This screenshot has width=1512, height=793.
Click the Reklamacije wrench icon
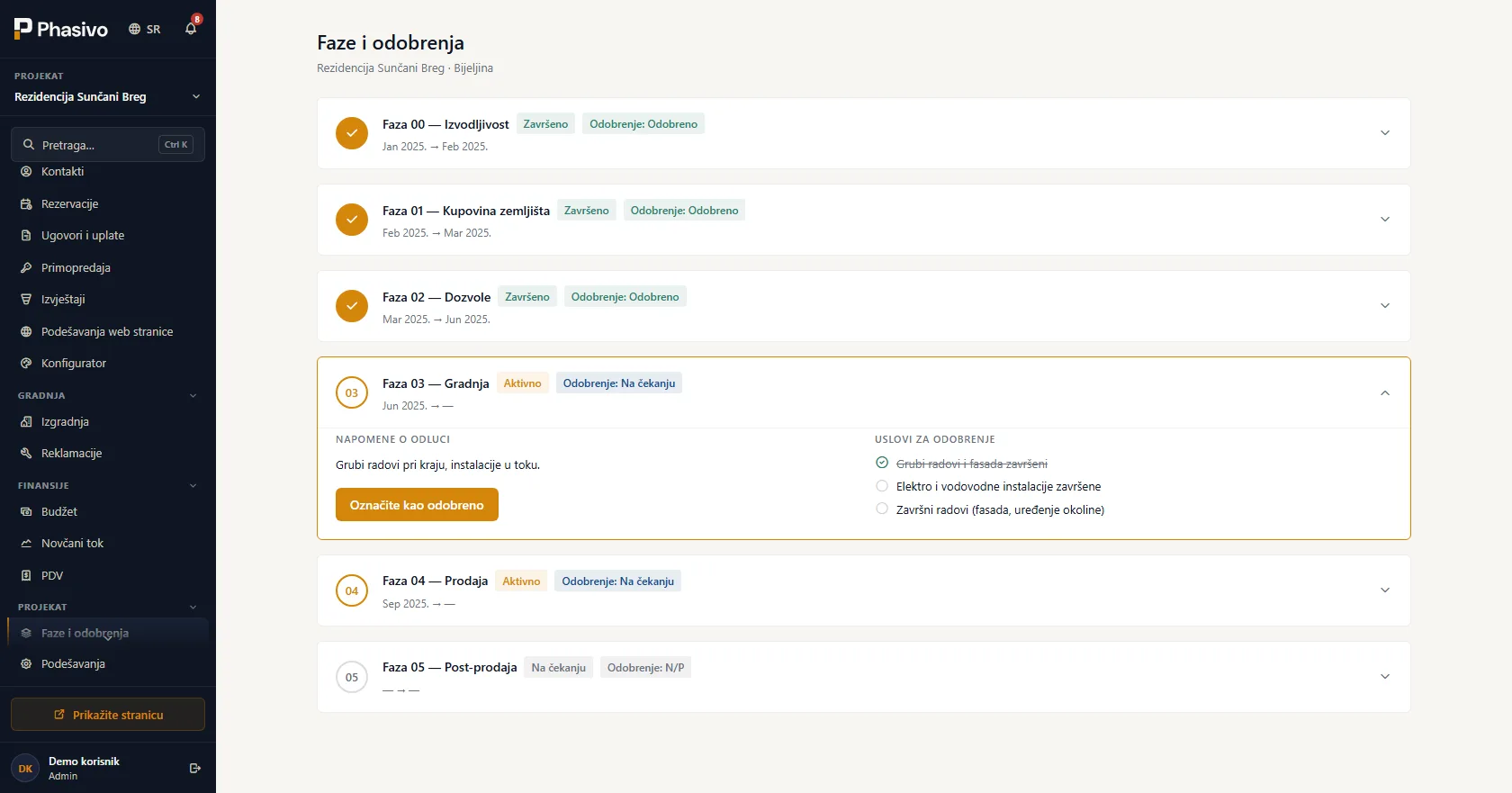point(26,453)
